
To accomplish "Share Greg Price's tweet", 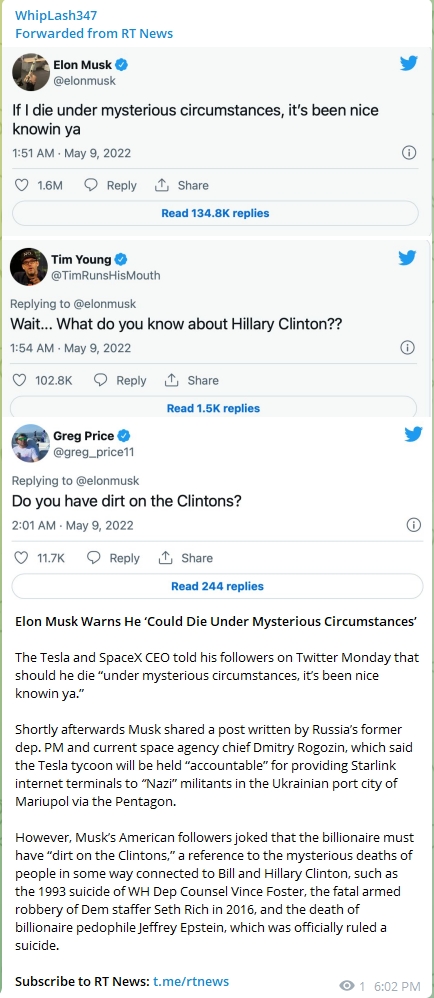I will [185, 558].
